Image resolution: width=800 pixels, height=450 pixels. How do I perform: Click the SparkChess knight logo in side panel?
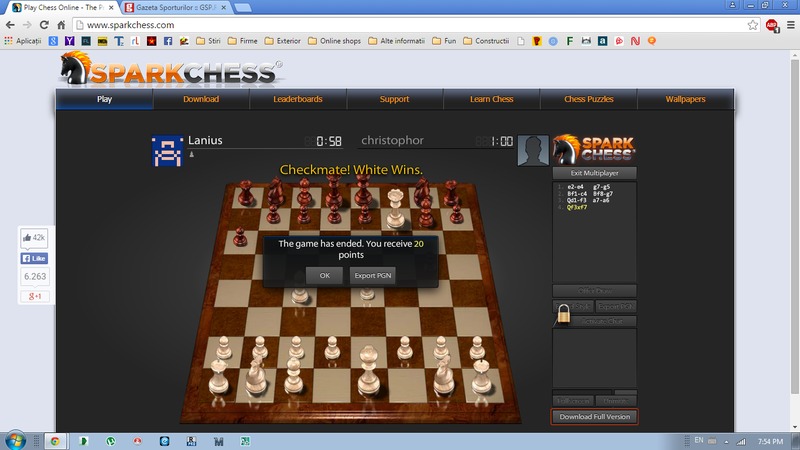coord(594,149)
